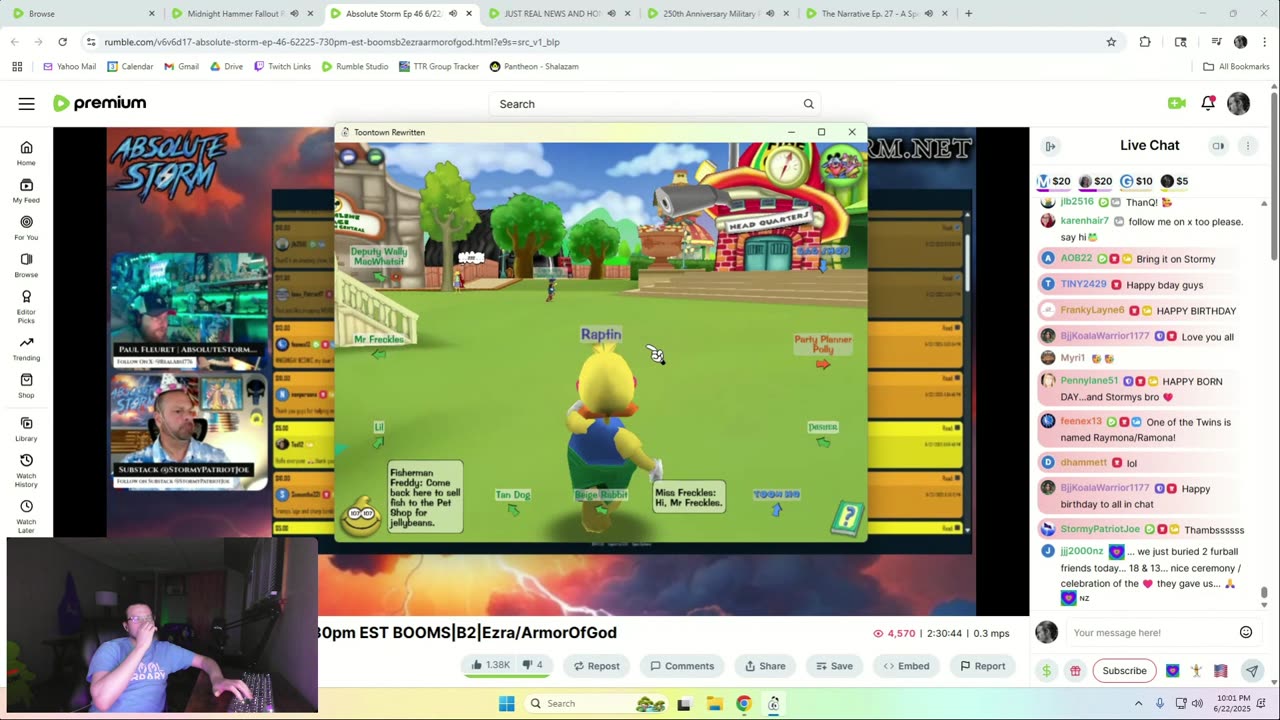
Task: Pop out the Live Chat window
Action: tap(1218, 146)
